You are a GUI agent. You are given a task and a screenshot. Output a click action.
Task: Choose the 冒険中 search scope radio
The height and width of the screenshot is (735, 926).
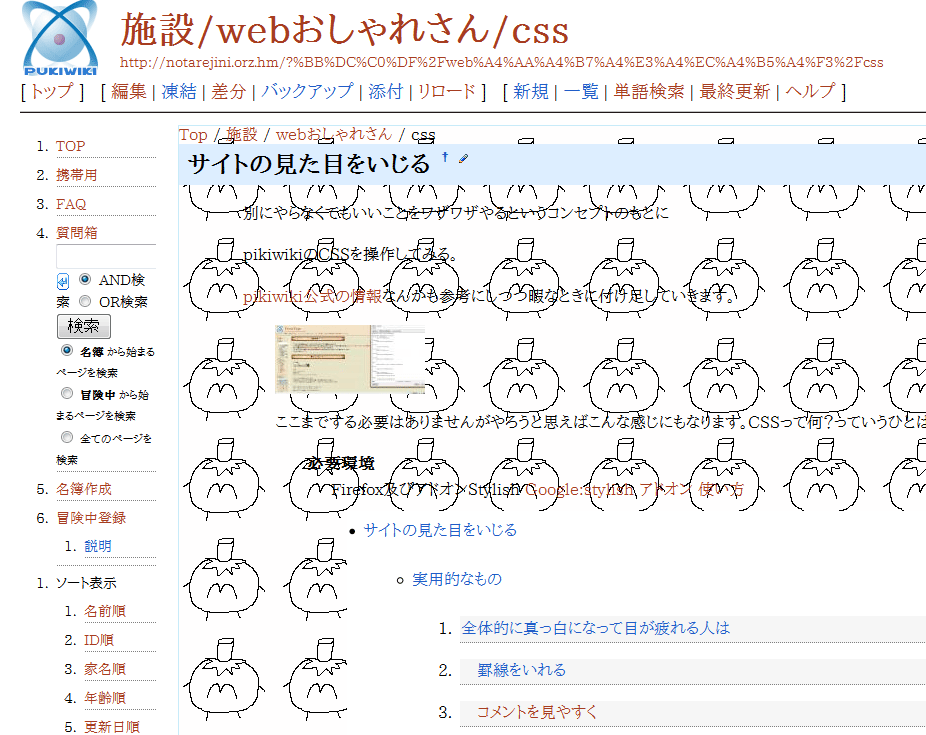coord(67,394)
